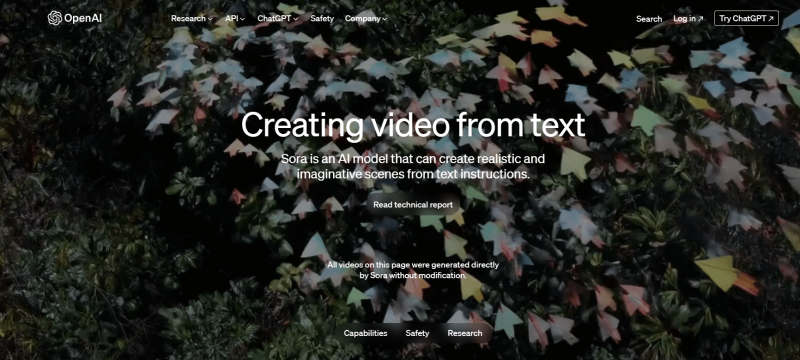
Task: Select the Research pill at bottom
Action: pyautogui.click(x=465, y=333)
